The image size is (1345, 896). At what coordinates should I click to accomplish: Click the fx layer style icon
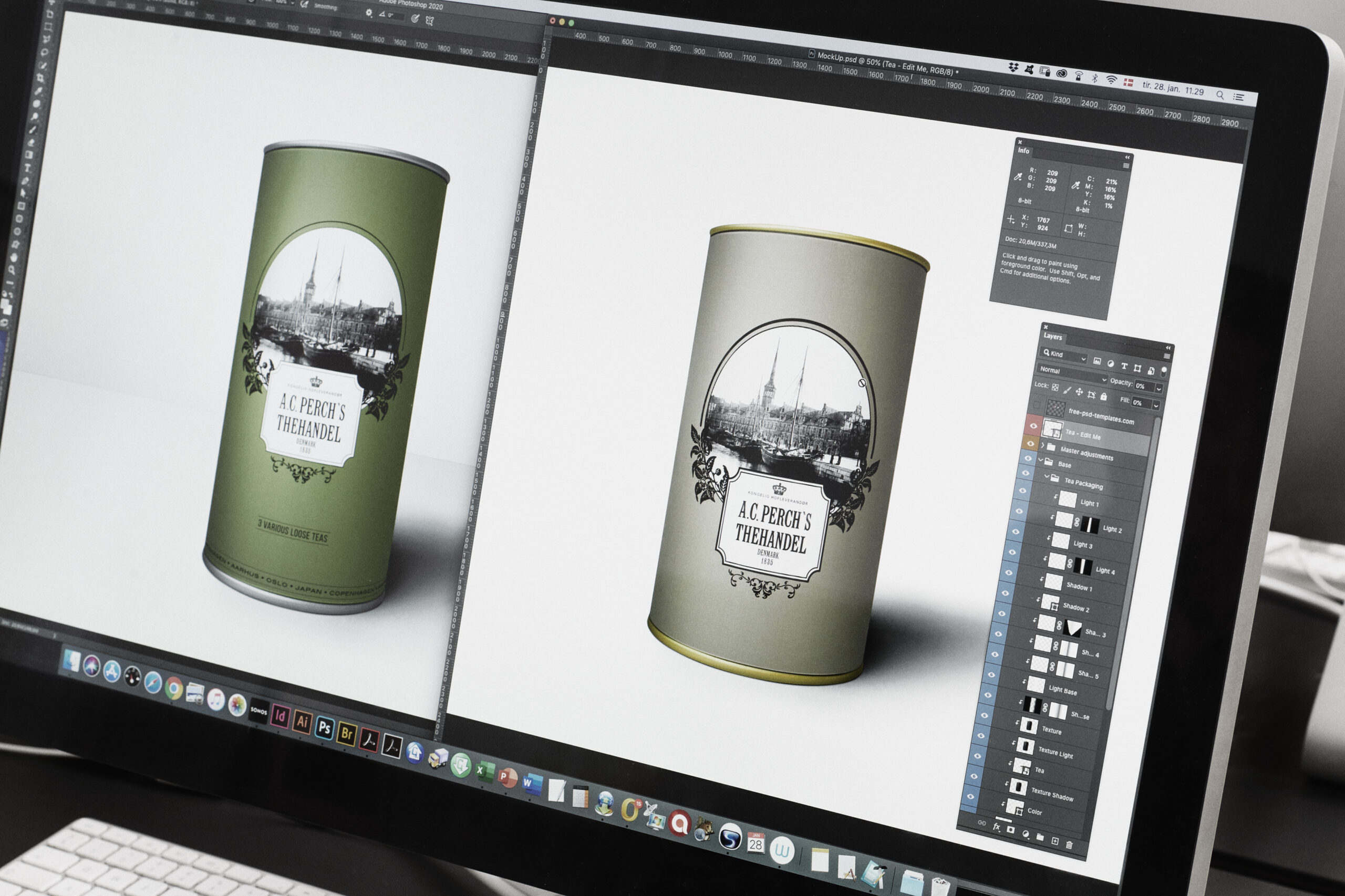click(996, 826)
